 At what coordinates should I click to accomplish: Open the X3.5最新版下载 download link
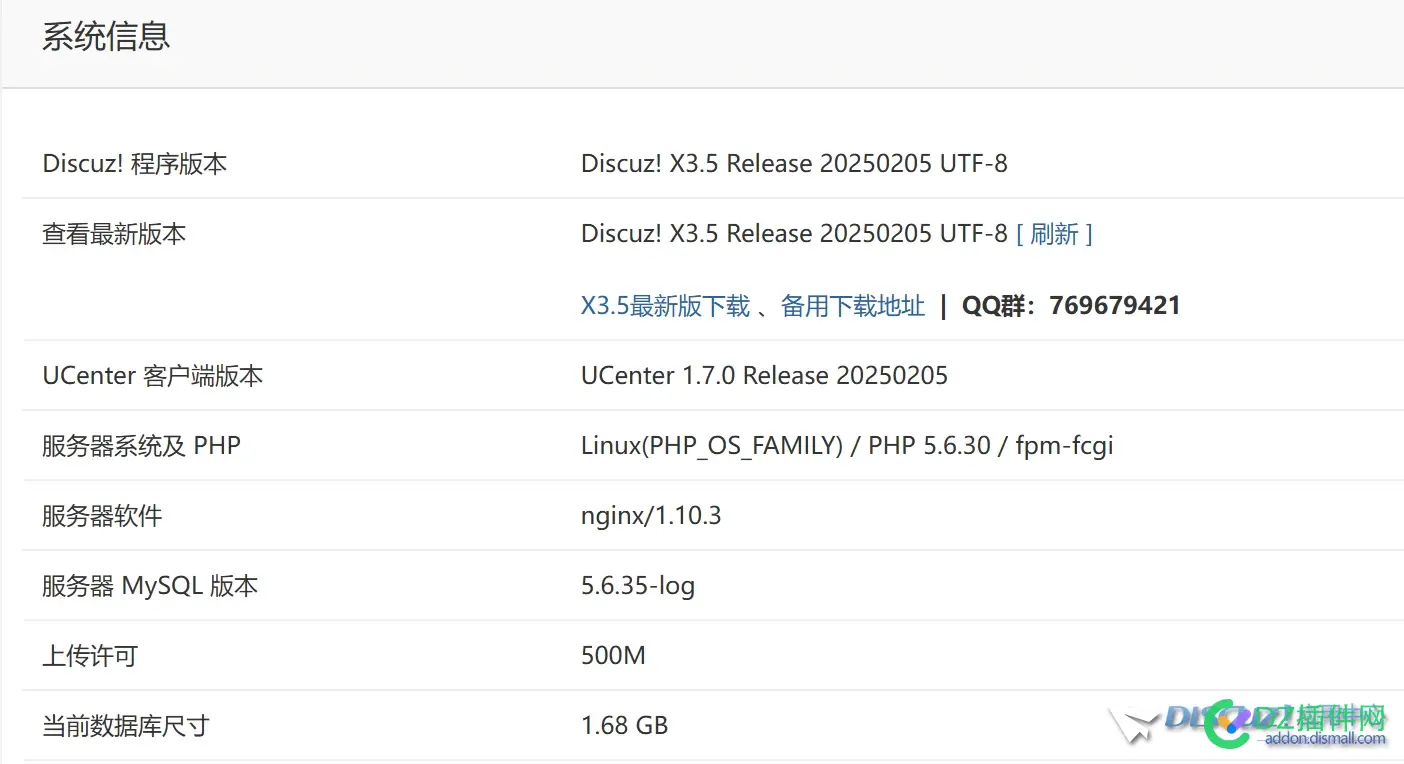coord(665,306)
